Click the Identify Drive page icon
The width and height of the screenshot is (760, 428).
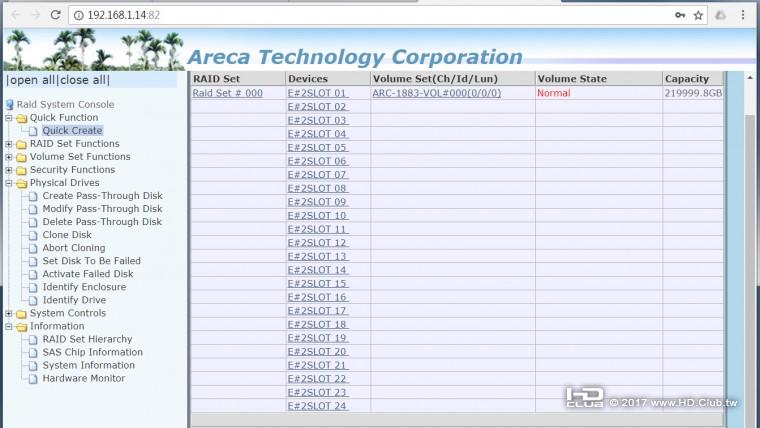(x=33, y=301)
